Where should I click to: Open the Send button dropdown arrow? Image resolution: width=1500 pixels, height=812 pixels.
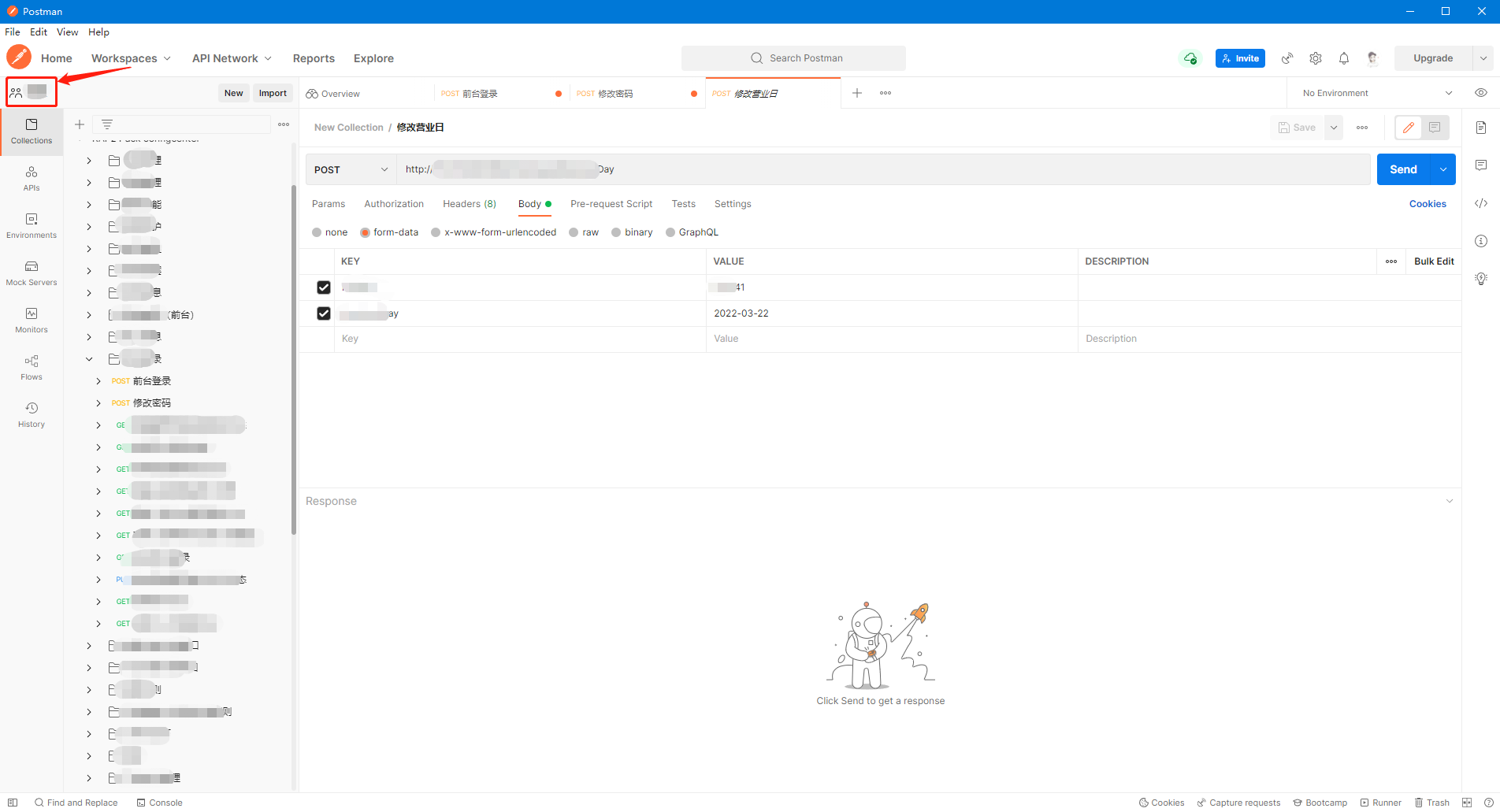(1443, 169)
